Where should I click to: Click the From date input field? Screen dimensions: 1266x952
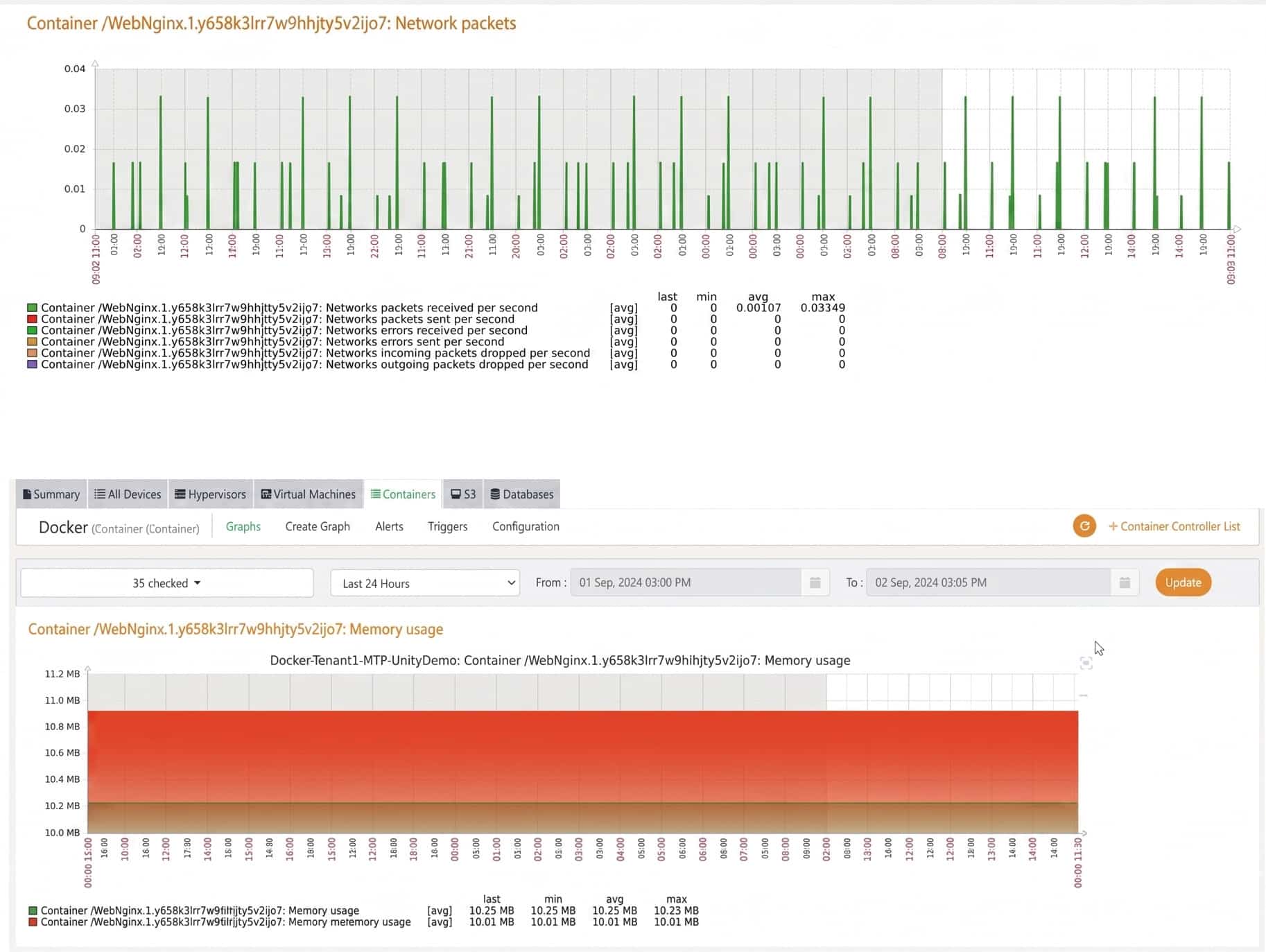click(x=685, y=582)
